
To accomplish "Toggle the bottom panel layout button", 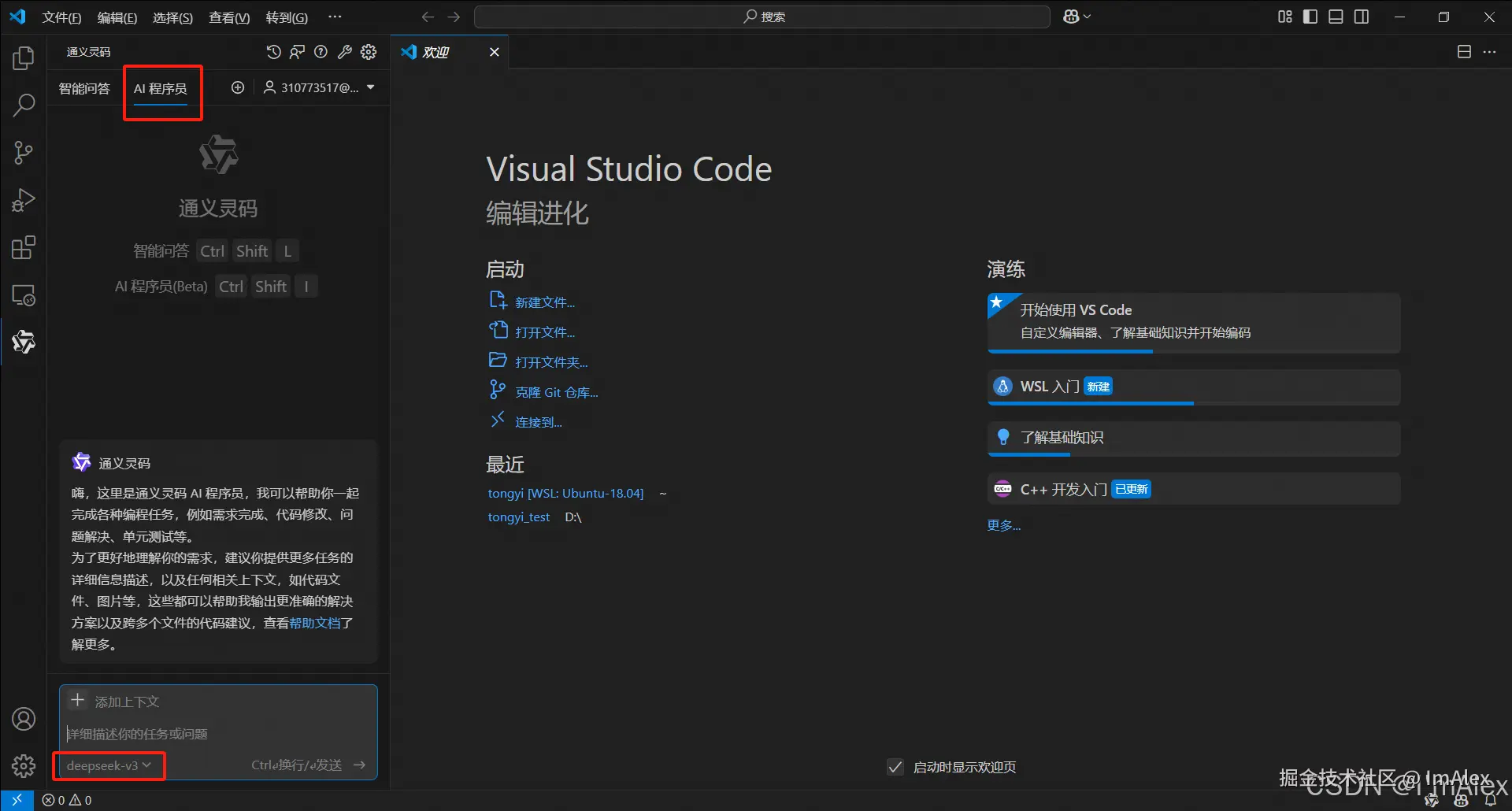I will click(x=1336, y=17).
